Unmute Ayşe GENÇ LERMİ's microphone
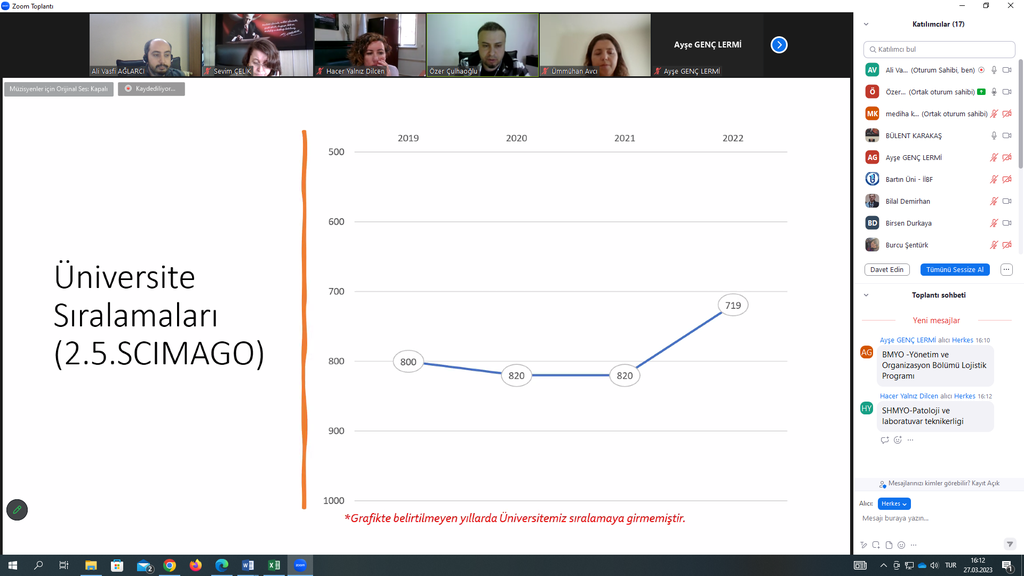Screen dimensions: 1024x576 click(994, 158)
